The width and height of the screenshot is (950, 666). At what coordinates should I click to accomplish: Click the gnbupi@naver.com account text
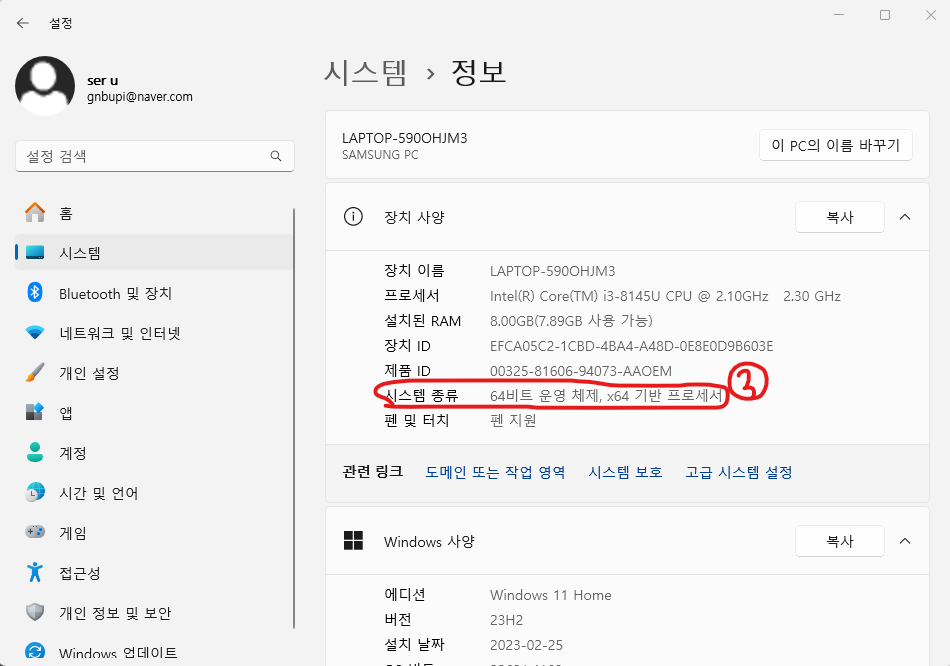[140, 97]
